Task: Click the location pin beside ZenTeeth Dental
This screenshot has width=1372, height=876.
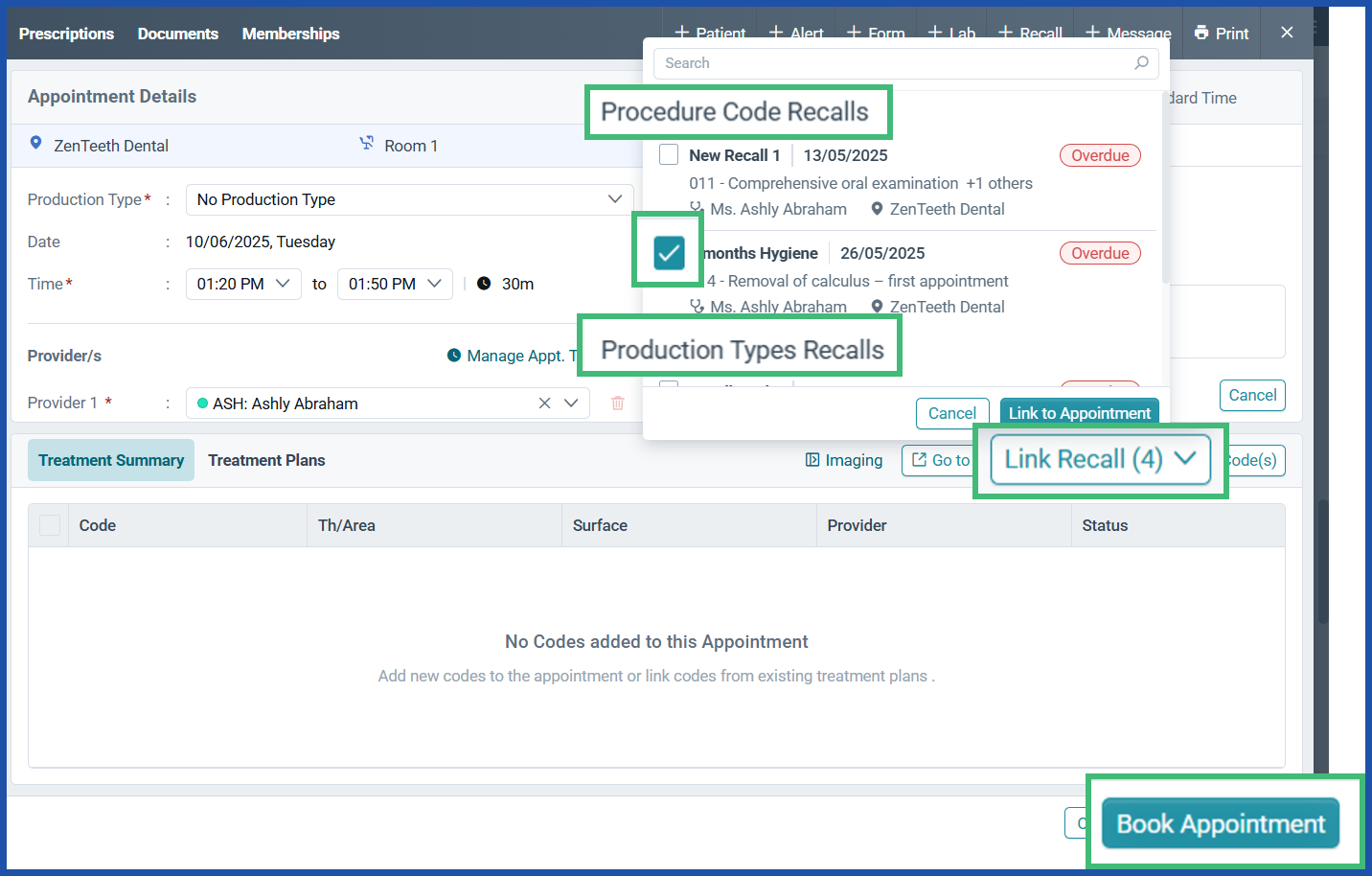Action: coord(36,146)
